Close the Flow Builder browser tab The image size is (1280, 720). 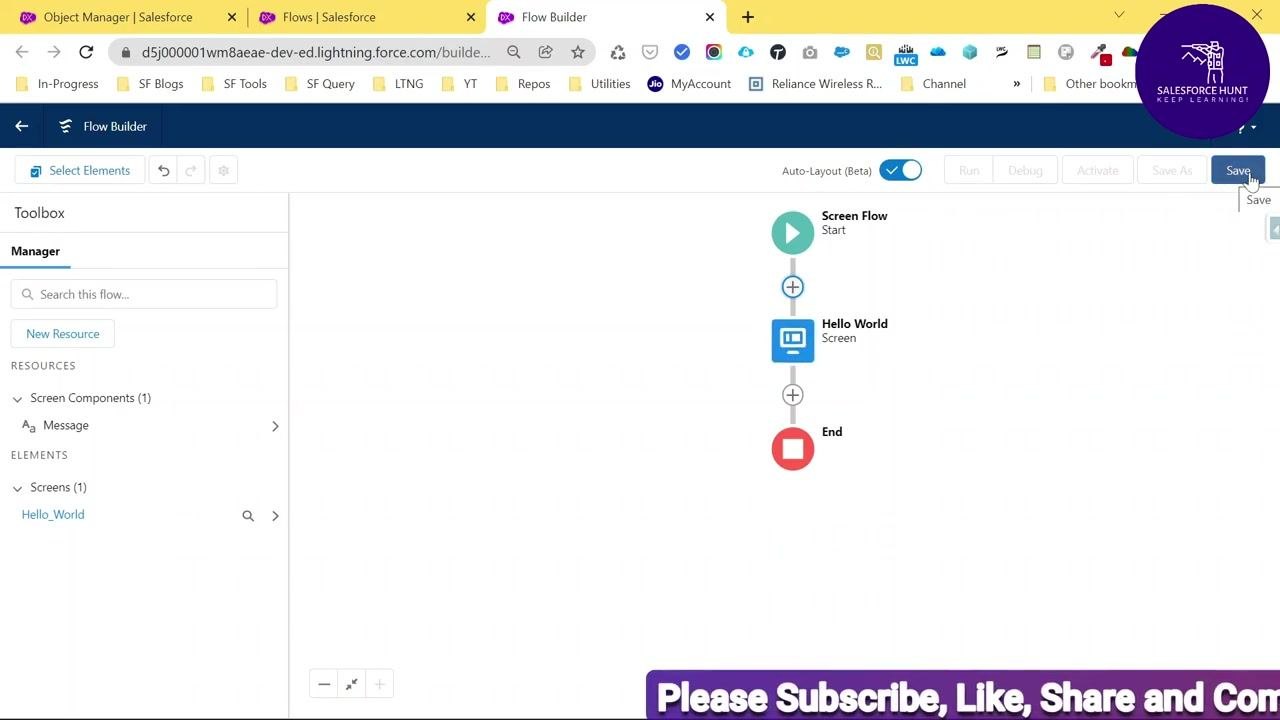point(710,17)
